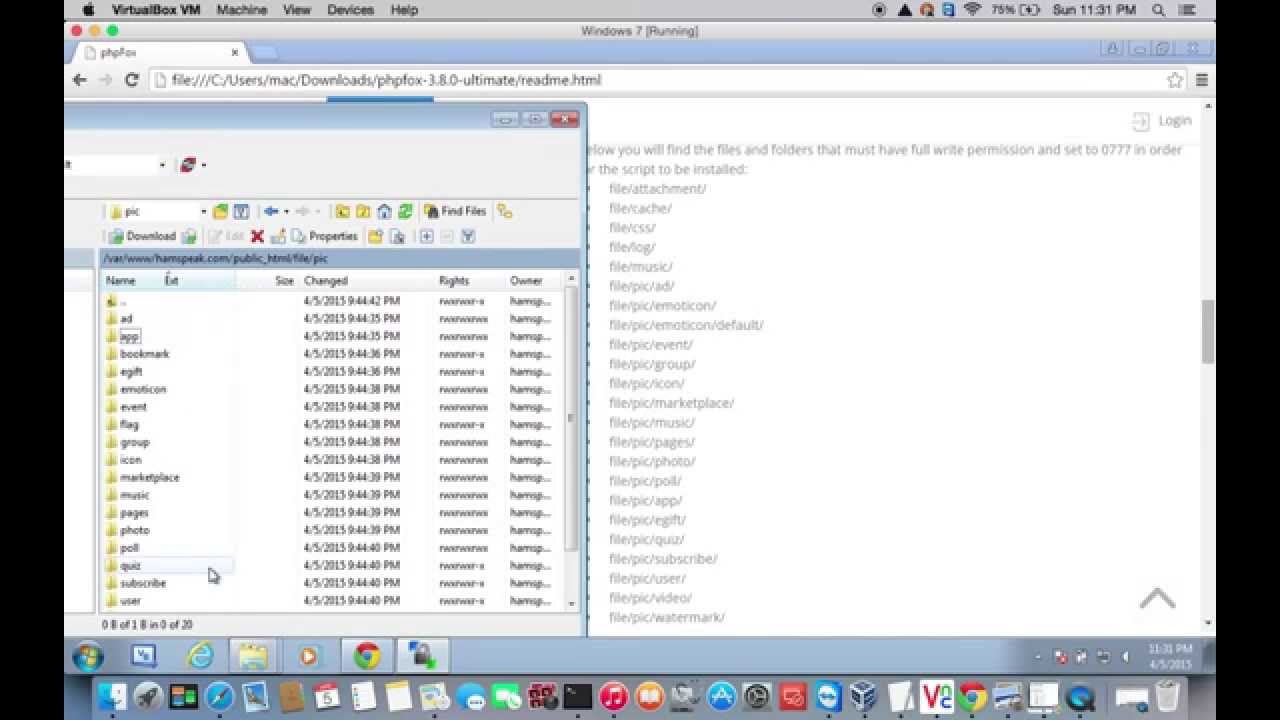Open Internet Explorer from Windows taskbar

[x=200, y=656]
